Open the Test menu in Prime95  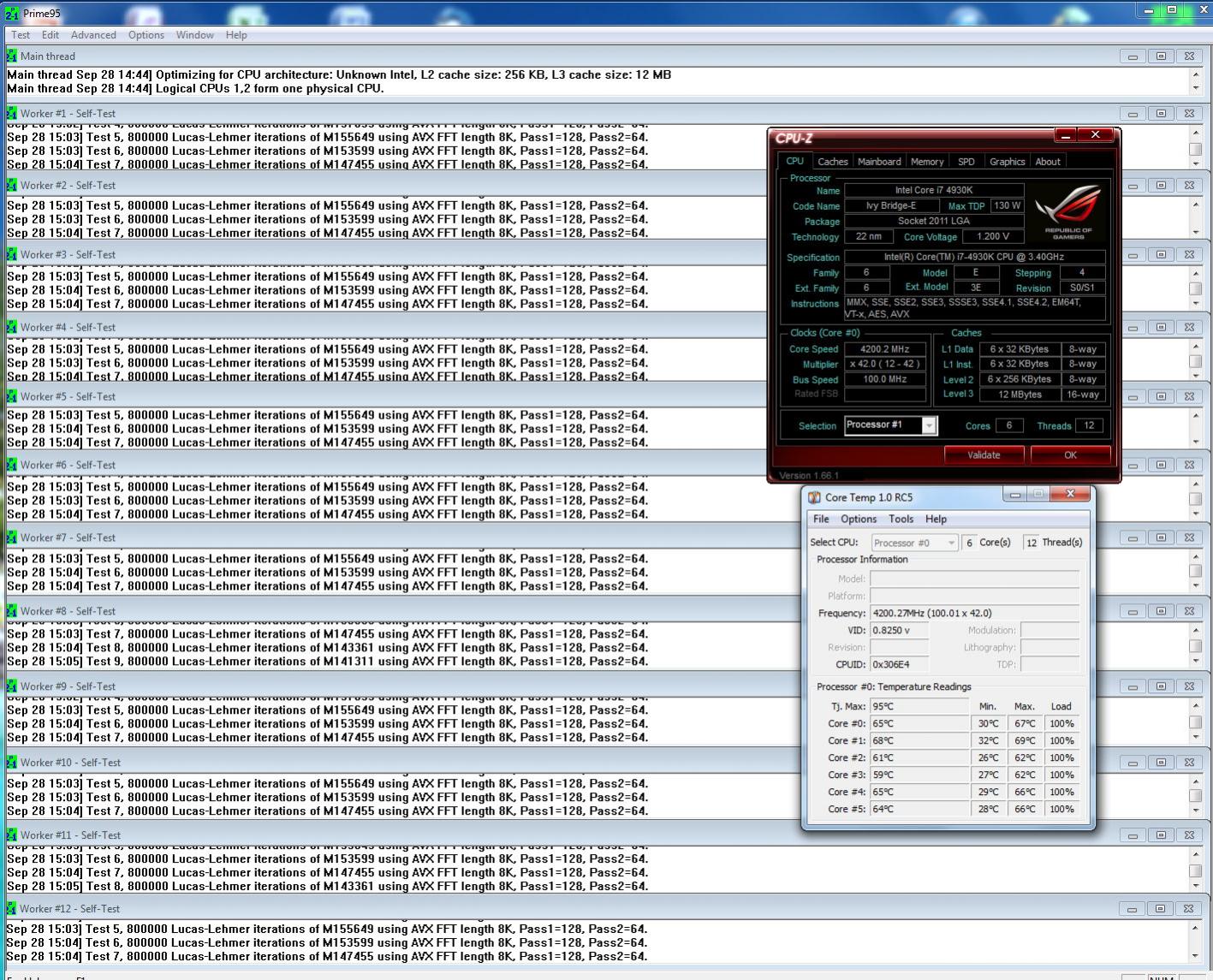(x=21, y=35)
